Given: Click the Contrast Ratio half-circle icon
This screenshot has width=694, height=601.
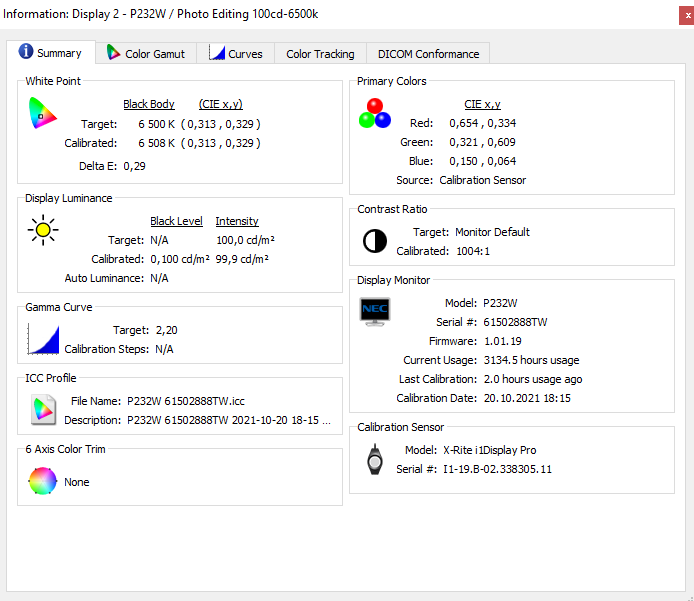Looking at the screenshot, I should click(x=374, y=241).
